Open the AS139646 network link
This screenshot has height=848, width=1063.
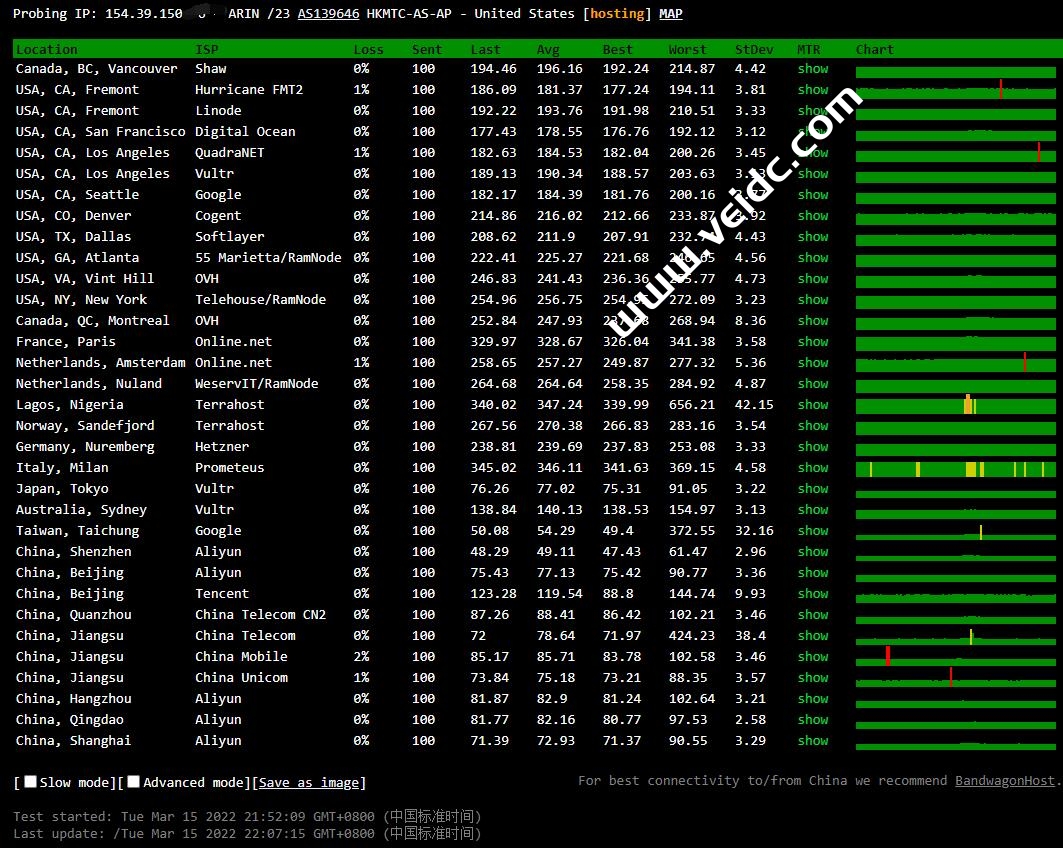click(x=328, y=14)
